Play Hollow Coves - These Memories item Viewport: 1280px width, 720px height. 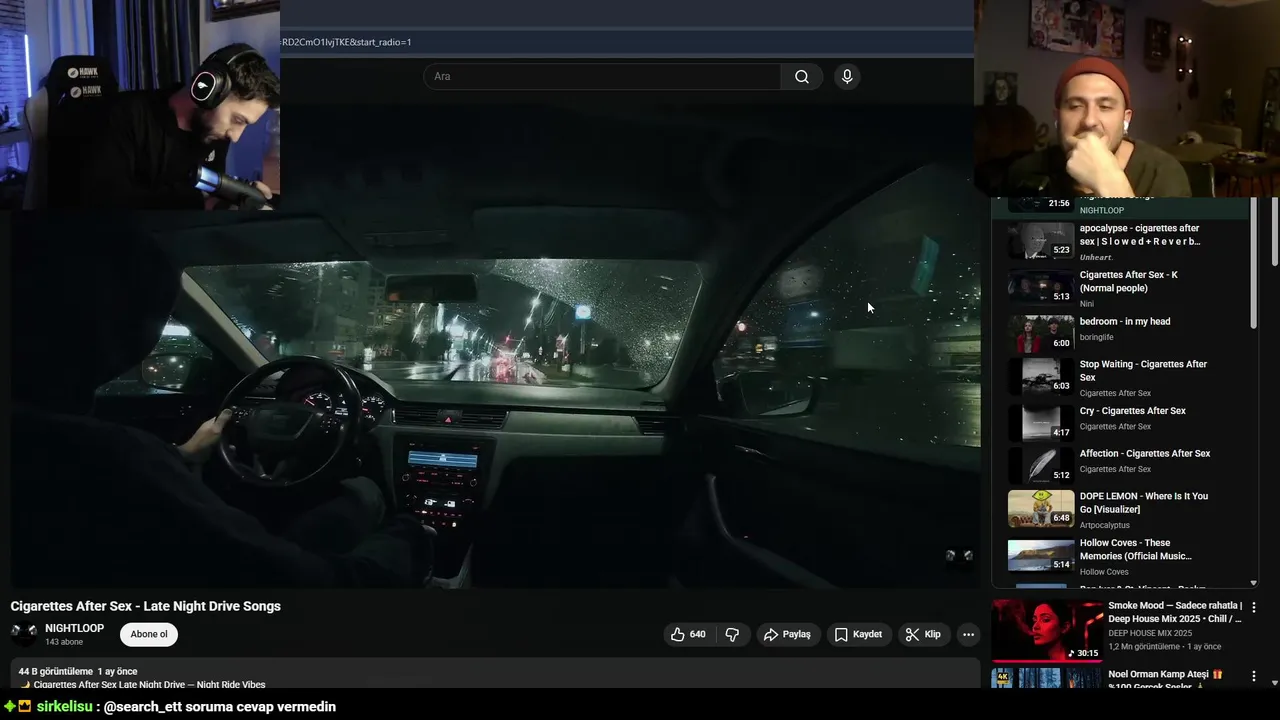click(1120, 556)
